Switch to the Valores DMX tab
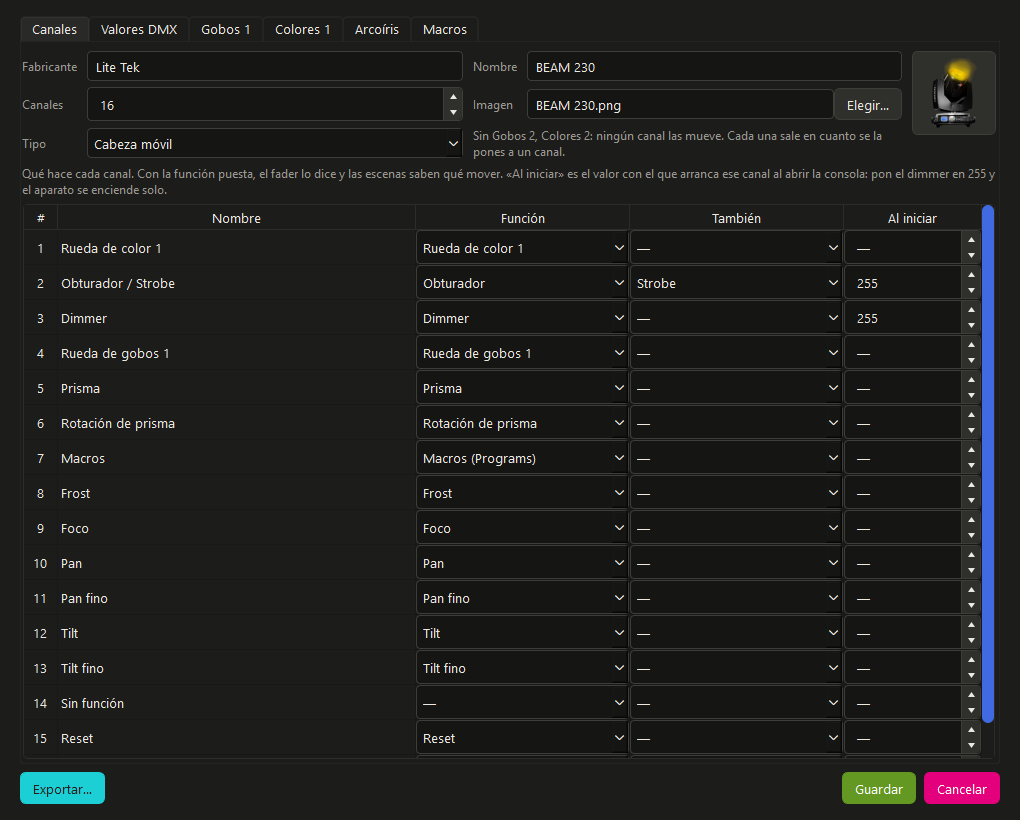This screenshot has height=820, width=1020. [x=139, y=29]
